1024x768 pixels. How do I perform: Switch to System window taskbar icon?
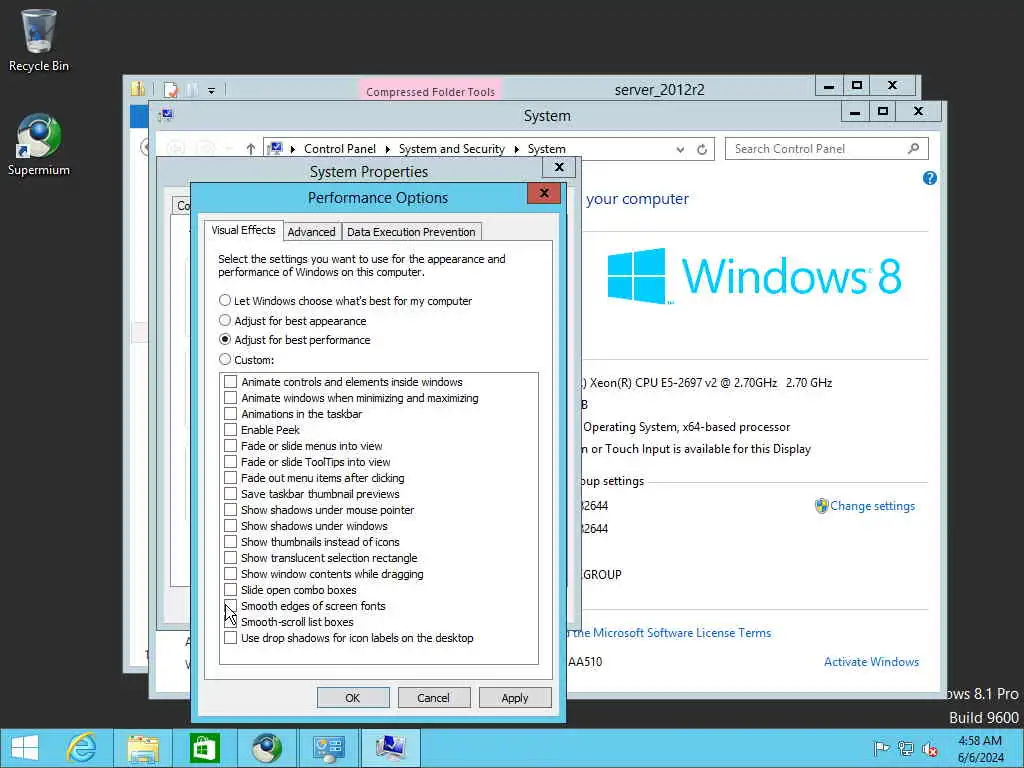[390, 748]
